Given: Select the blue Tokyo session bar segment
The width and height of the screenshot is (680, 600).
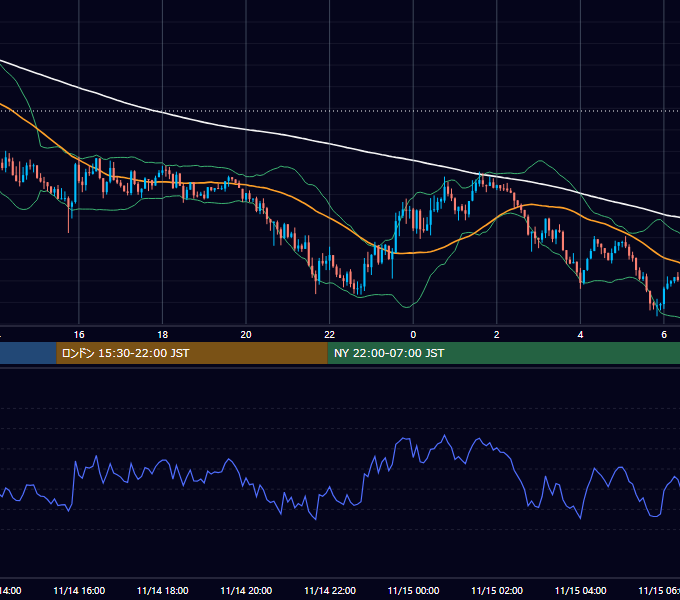Looking at the screenshot, I should 28,353.
